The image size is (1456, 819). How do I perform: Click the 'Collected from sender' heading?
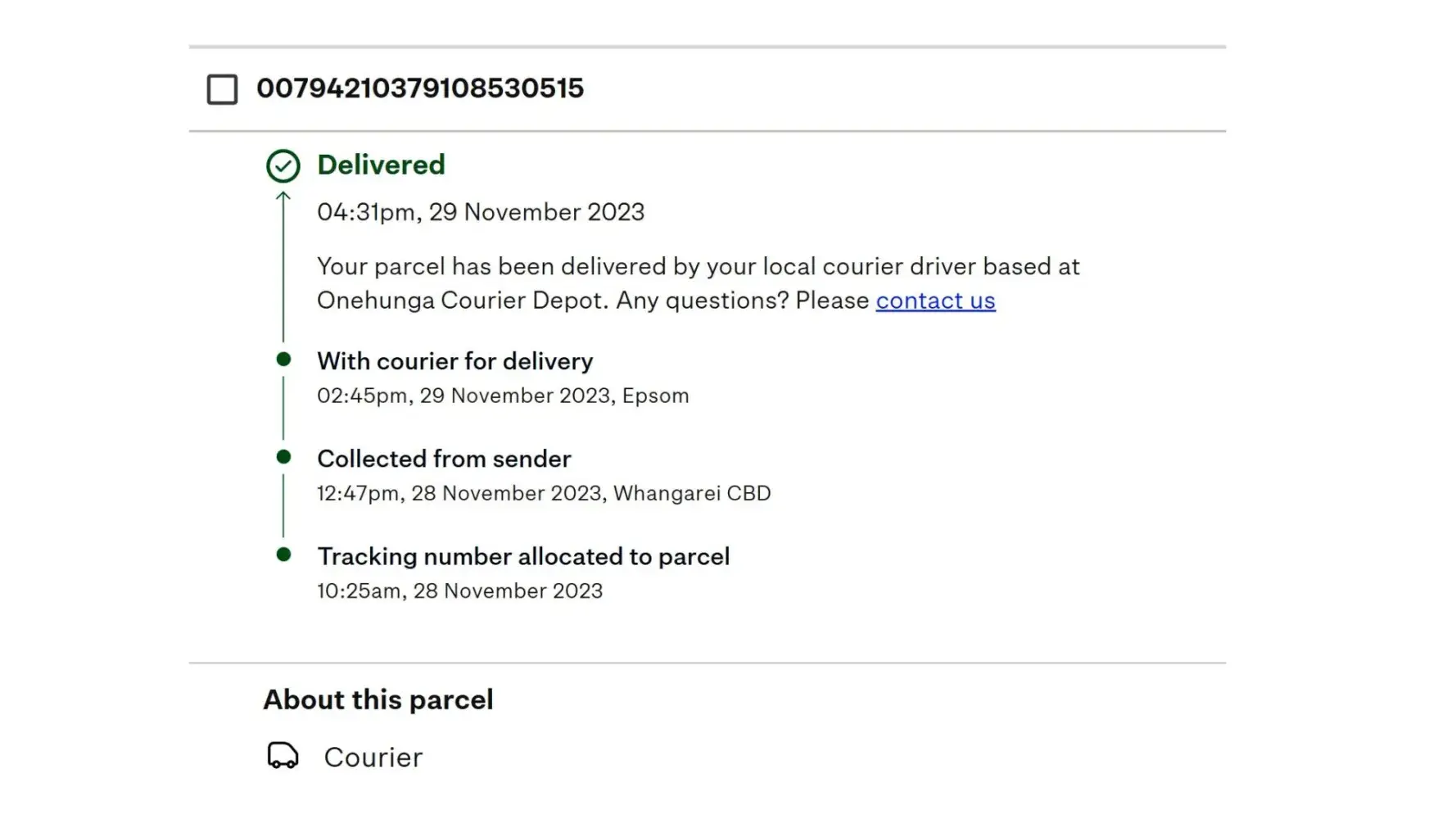pos(444,459)
